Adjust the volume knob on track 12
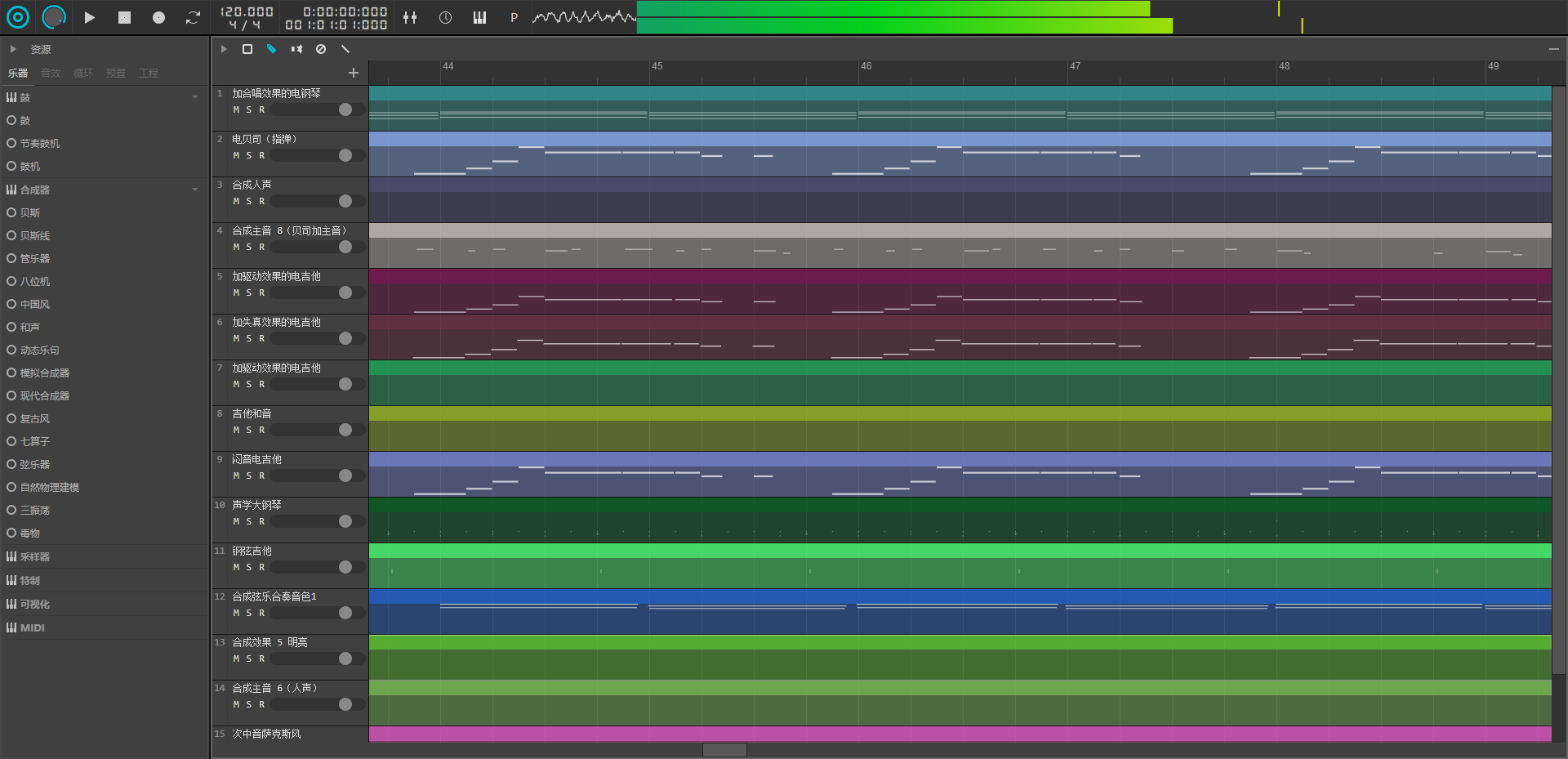Screen dimensions: 1568x759 (345, 613)
